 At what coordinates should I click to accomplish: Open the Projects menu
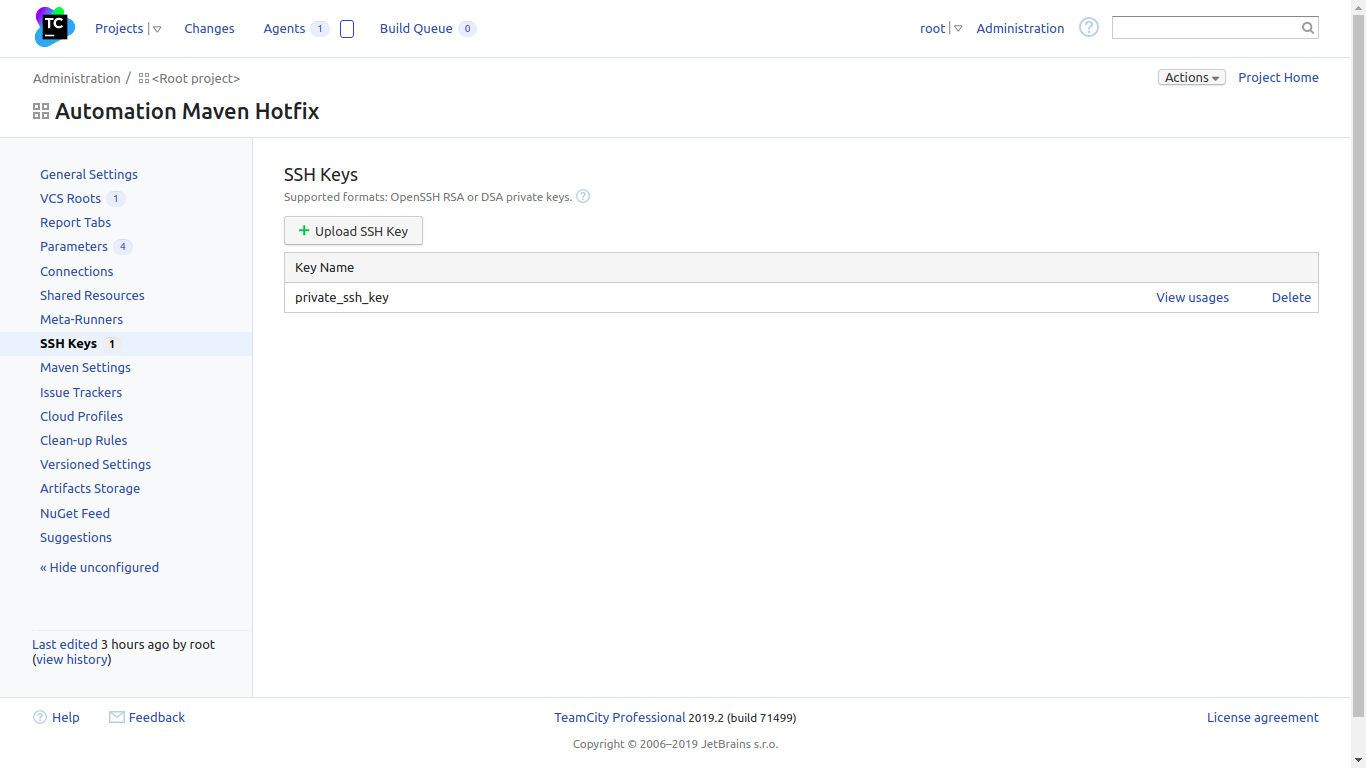tap(119, 28)
